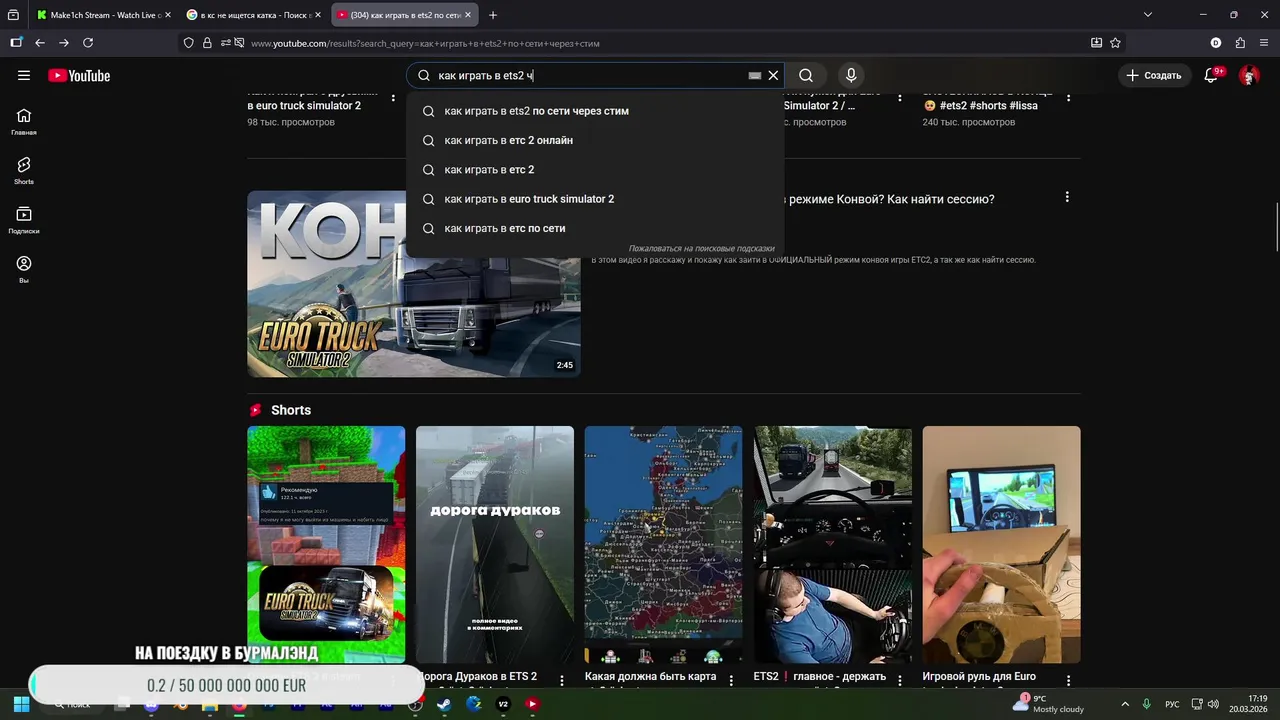Screen dimensions: 1280x720
Task: Switch the РУС input language
Action: click(x=1172, y=704)
